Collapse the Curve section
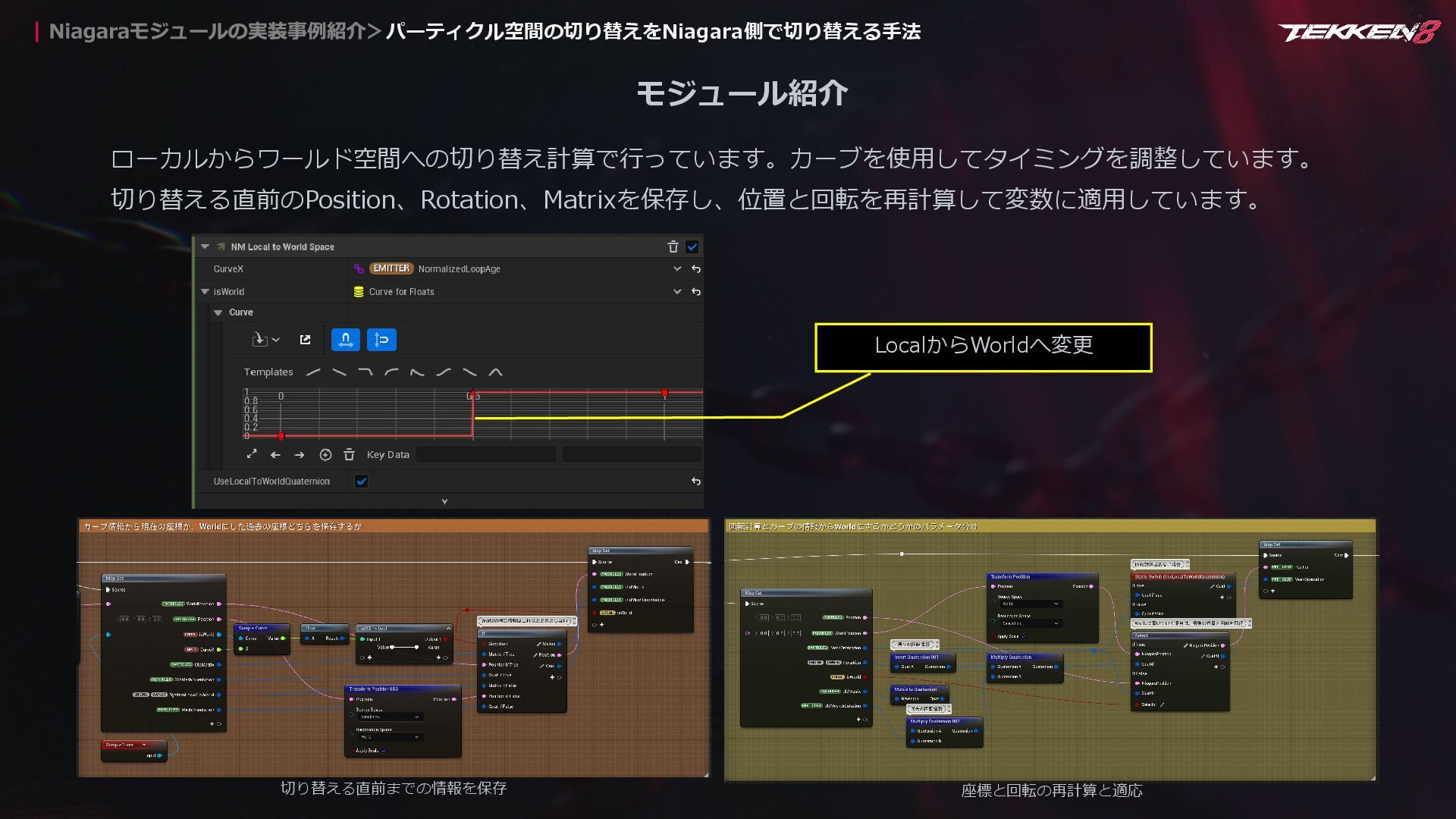The height and width of the screenshot is (819, 1456). pyautogui.click(x=218, y=312)
